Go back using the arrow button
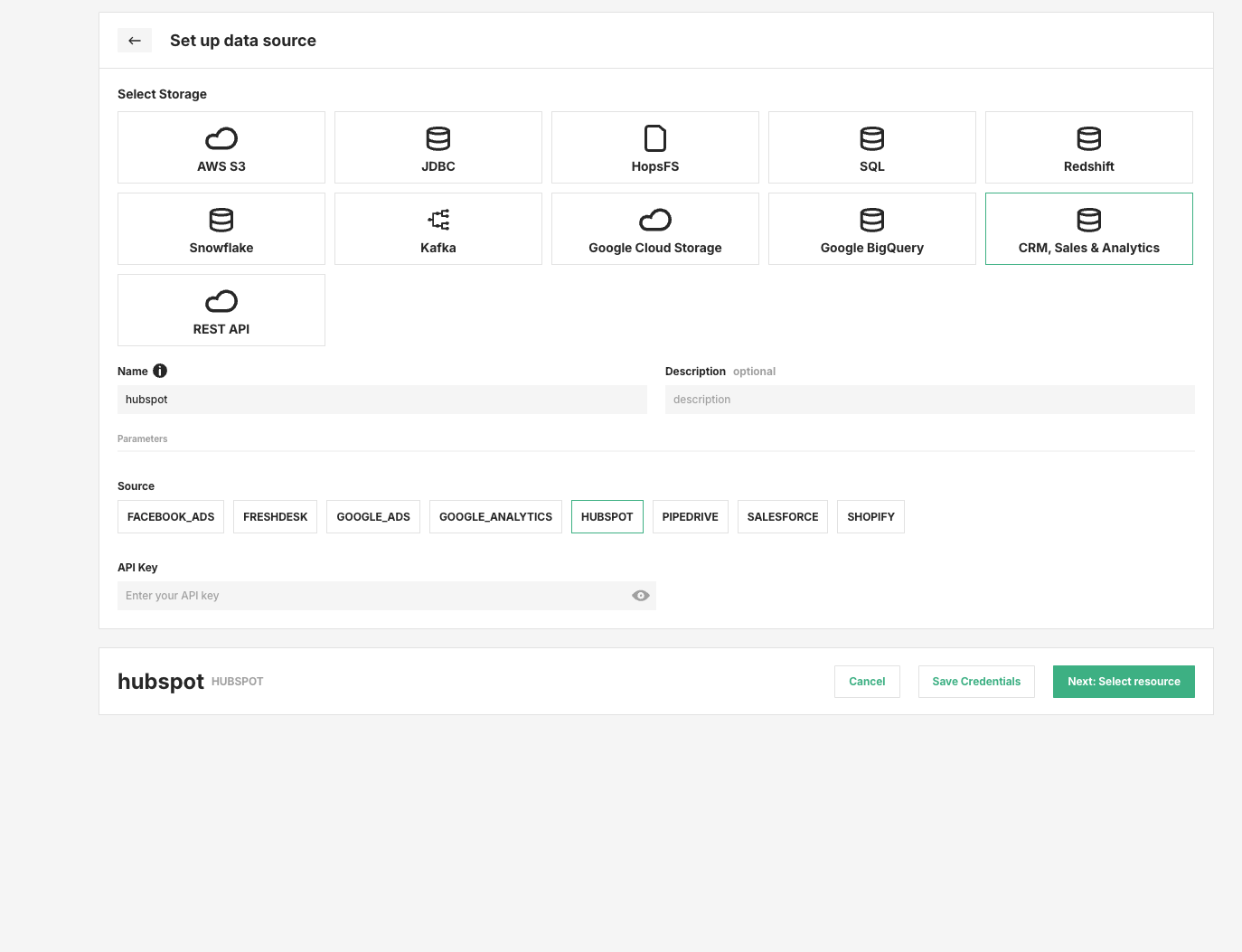Image resolution: width=1242 pixels, height=952 pixels. pos(135,40)
